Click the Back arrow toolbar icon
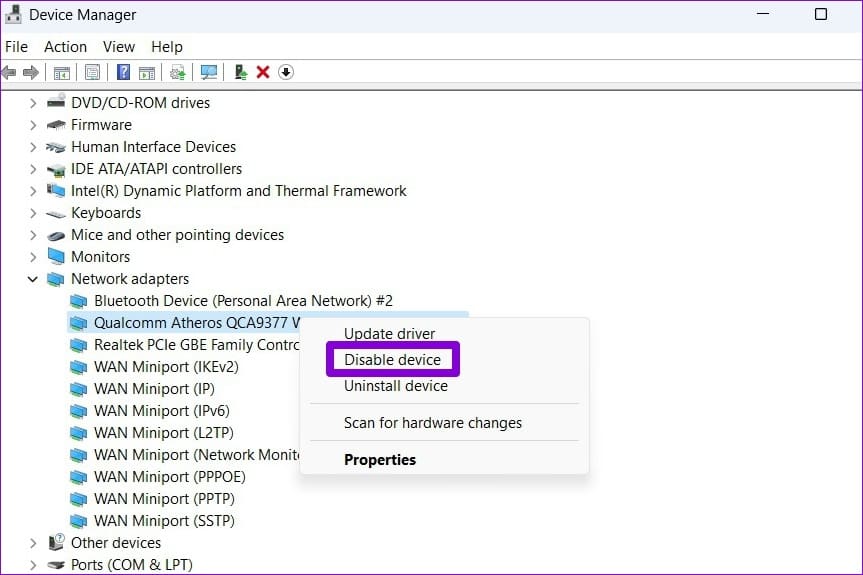863x575 pixels. tap(9, 72)
